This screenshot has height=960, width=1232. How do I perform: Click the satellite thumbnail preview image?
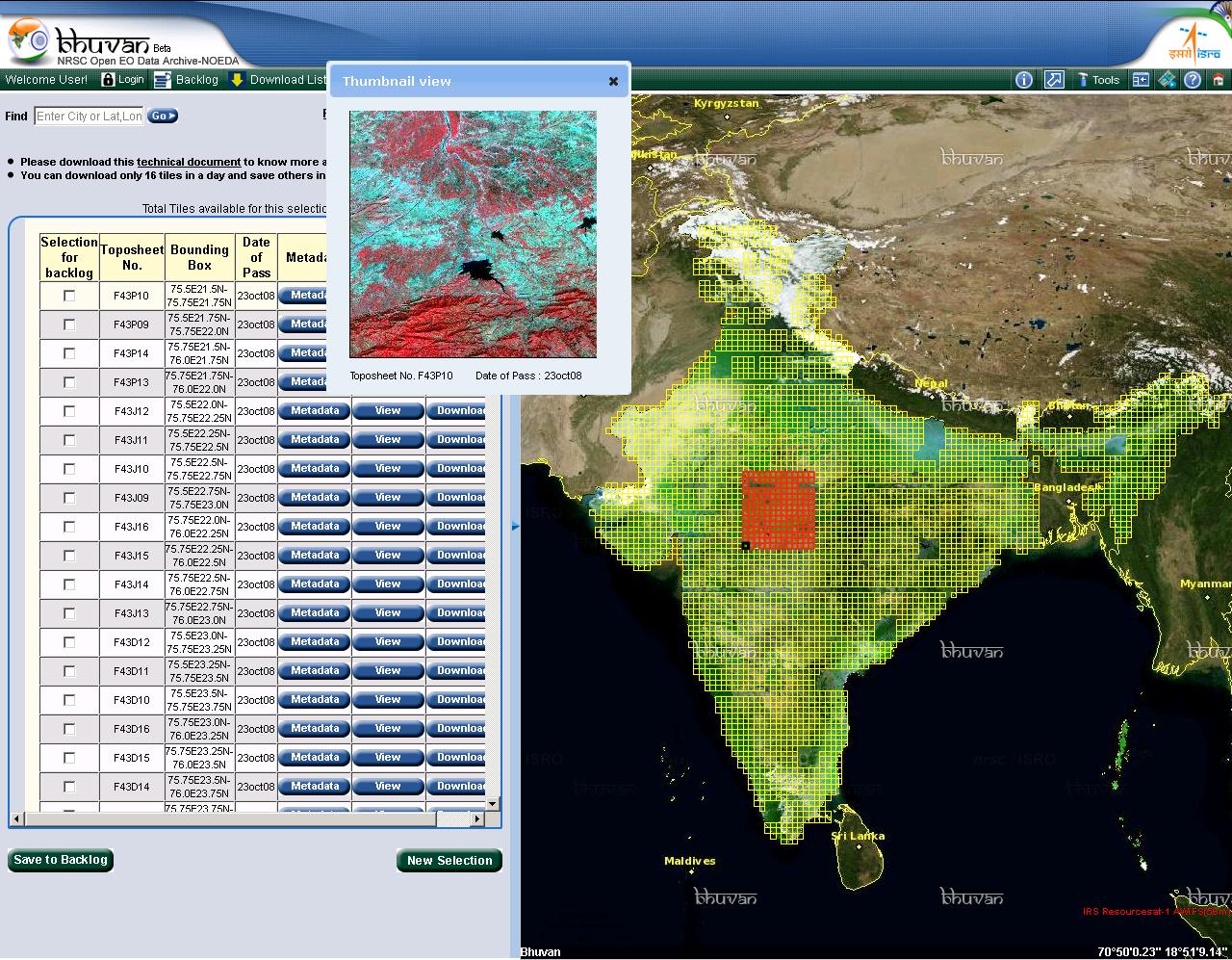(473, 234)
